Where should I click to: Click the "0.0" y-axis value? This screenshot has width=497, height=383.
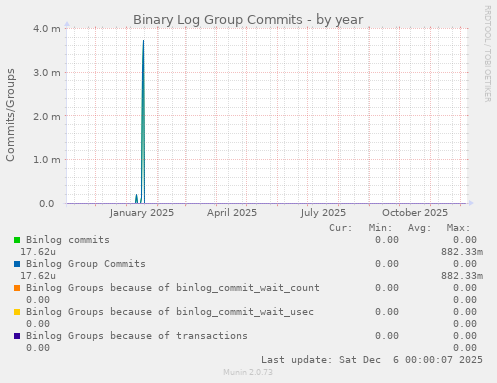[x=47, y=203]
